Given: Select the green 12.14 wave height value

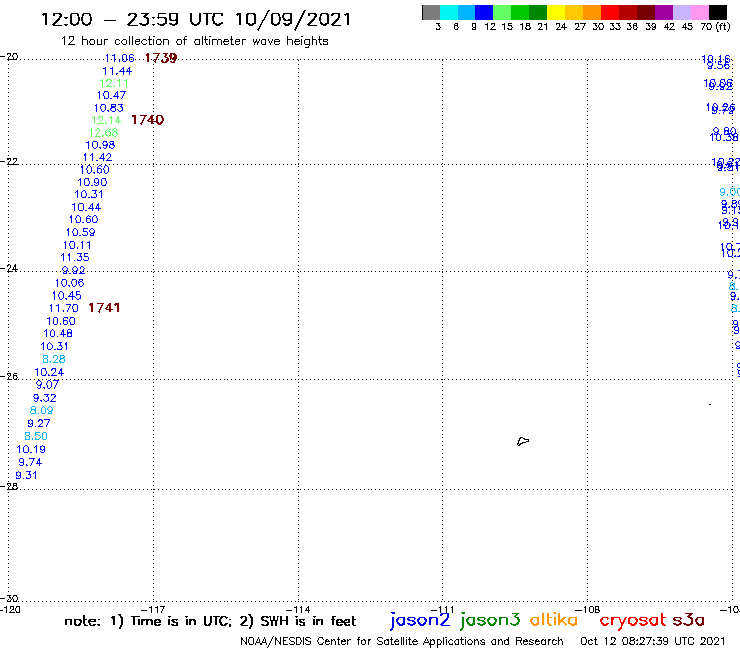Looking at the screenshot, I should (x=106, y=120).
